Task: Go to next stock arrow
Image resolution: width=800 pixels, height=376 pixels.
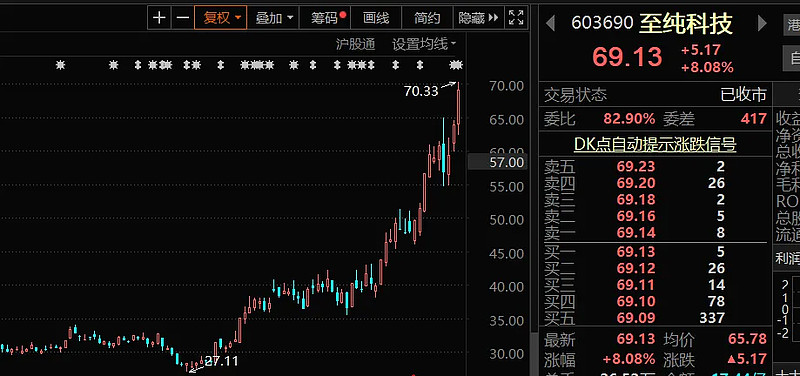Action: click(x=762, y=23)
